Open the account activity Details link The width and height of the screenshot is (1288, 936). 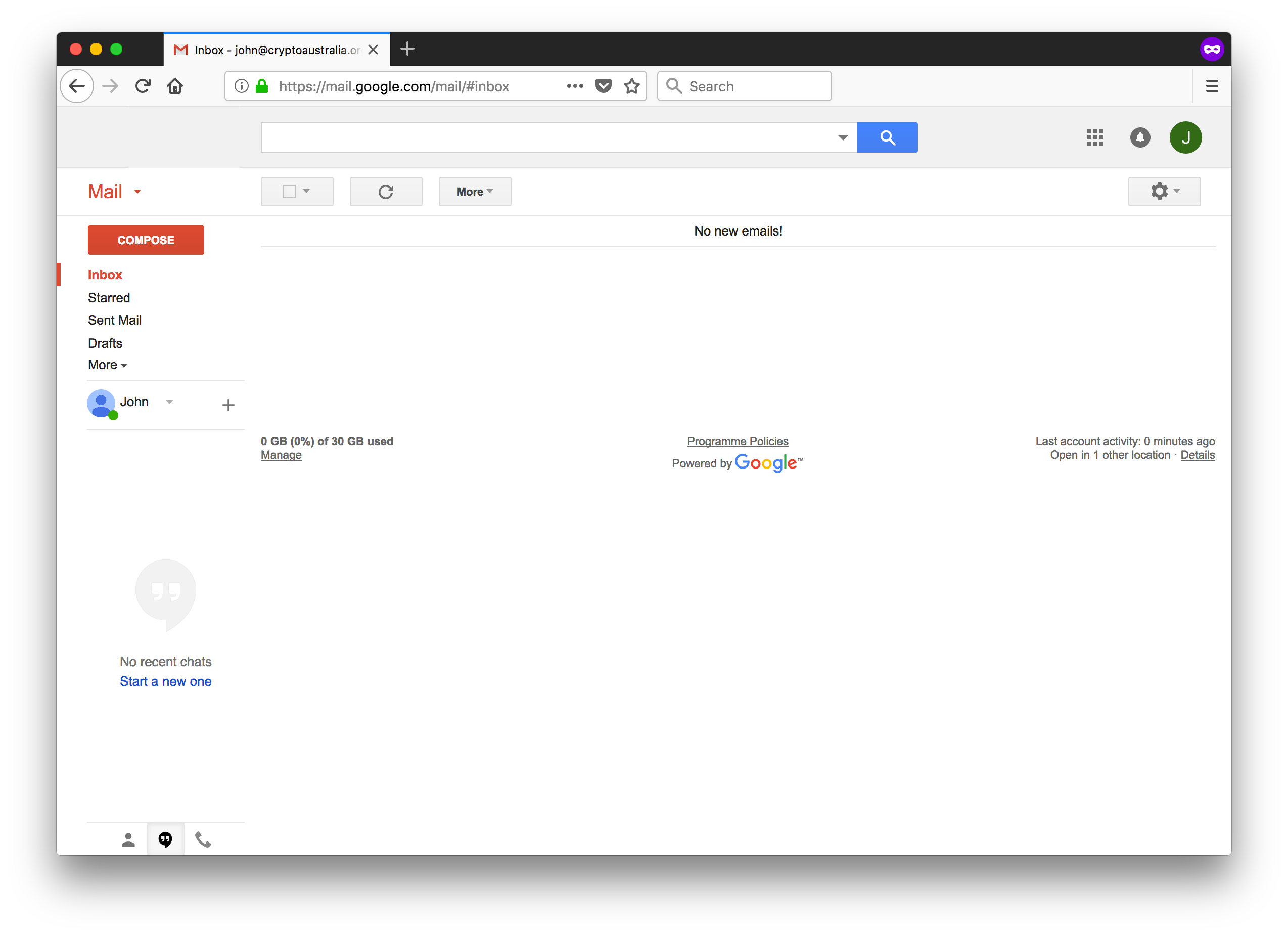click(1198, 455)
